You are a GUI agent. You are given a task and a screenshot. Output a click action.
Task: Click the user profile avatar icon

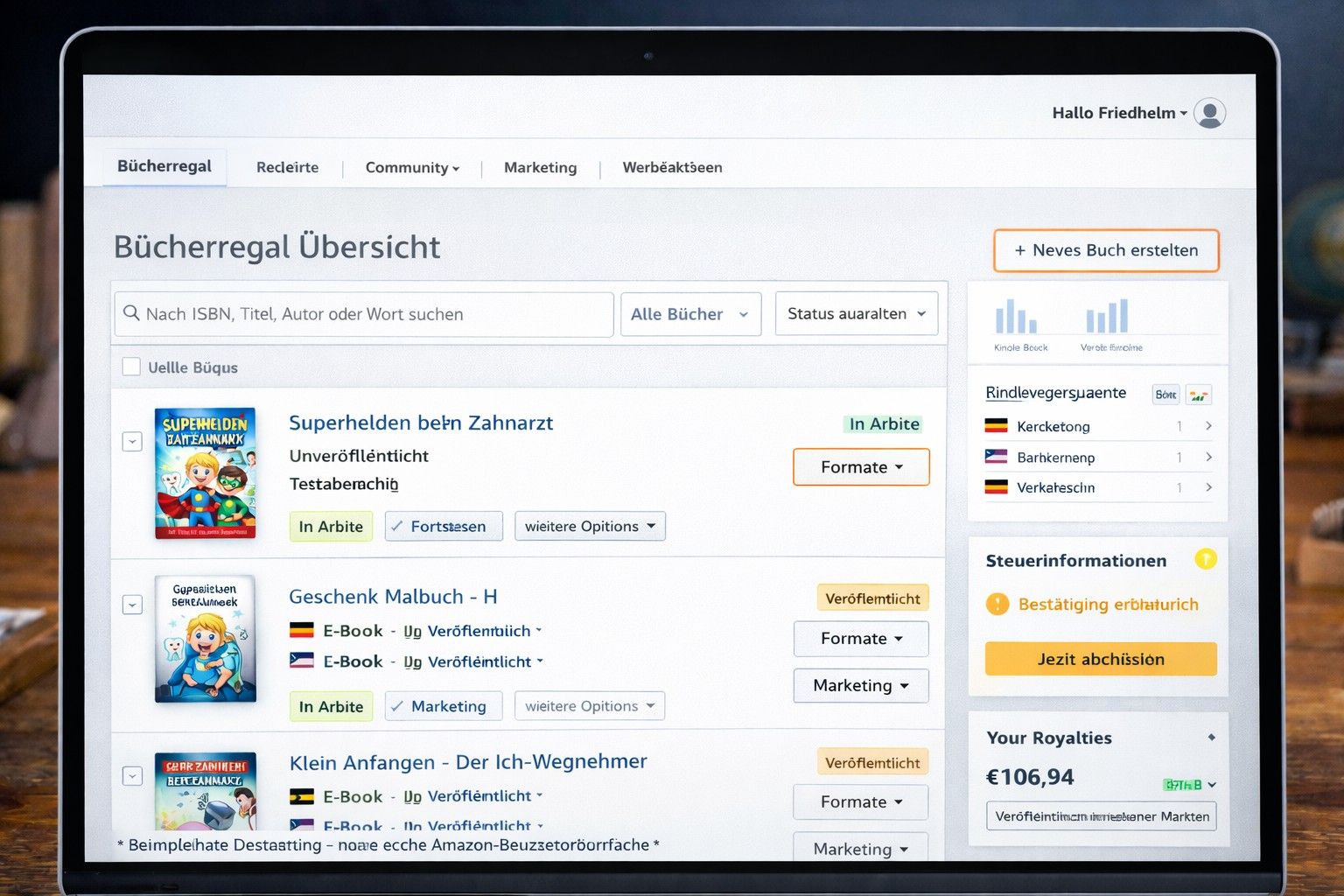(x=1209, y=113)
